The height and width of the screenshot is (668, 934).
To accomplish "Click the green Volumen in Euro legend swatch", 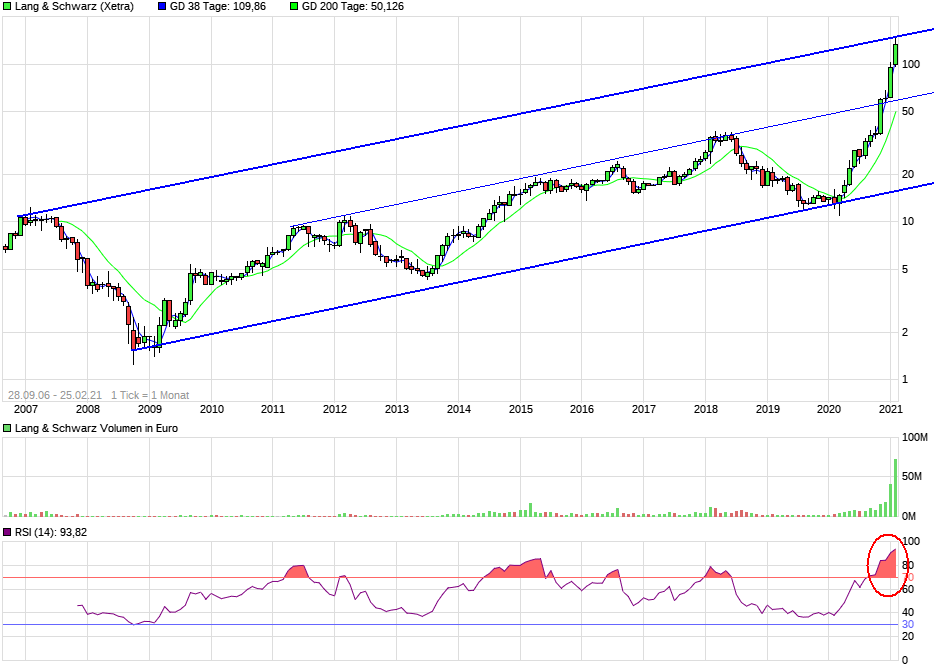I will click(x=7, y=428).
